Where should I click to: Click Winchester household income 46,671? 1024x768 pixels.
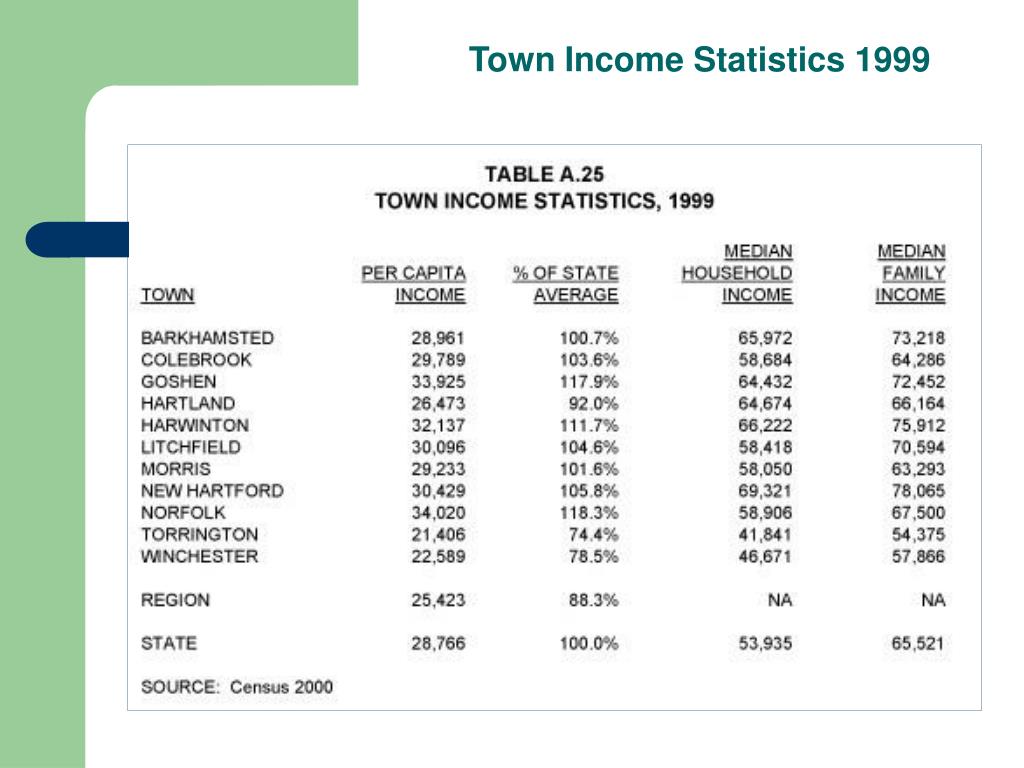765,556
